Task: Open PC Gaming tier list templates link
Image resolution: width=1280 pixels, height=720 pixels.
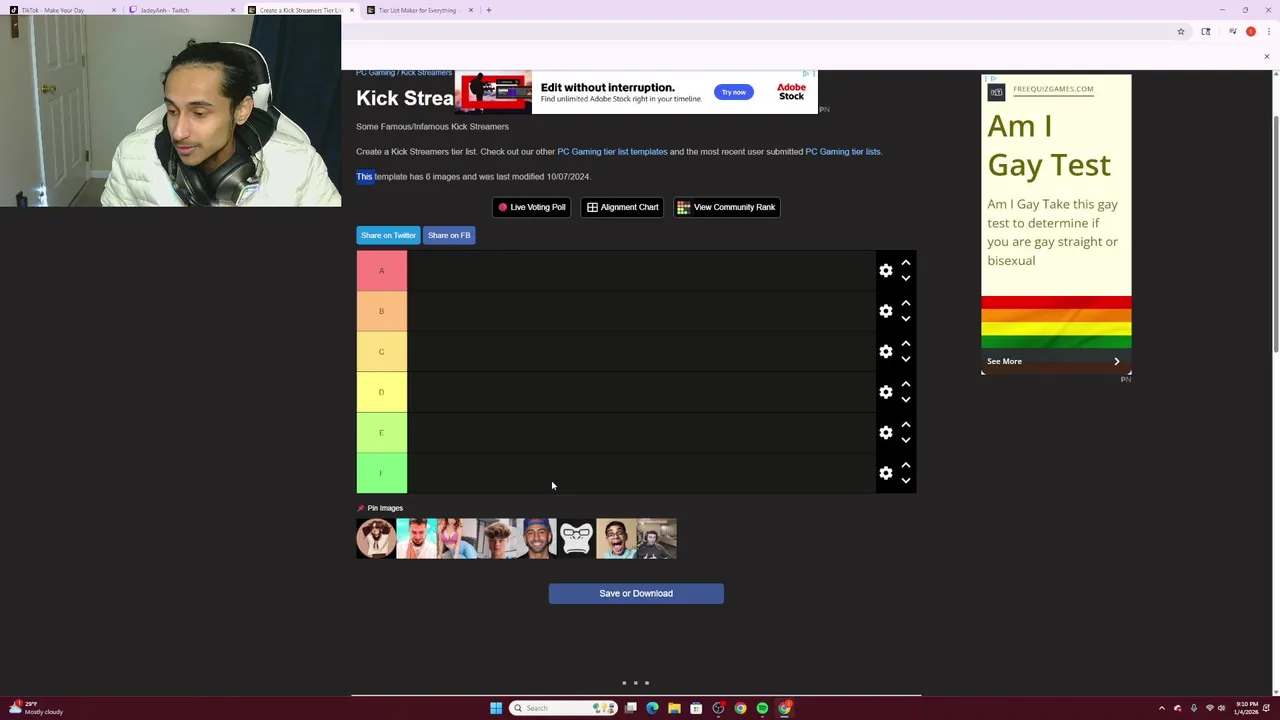Action: [x=612, y=152]
